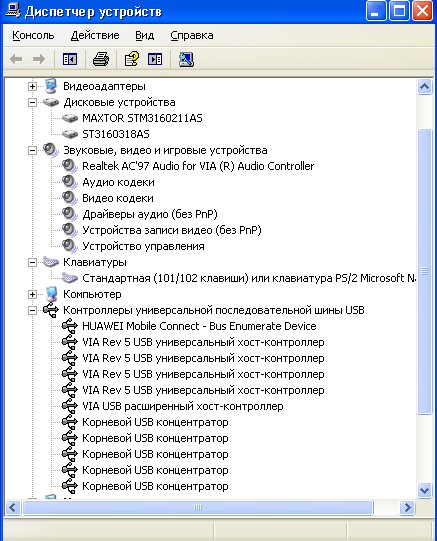Select HUAWEI Mobile Connect - Bus Enumerate Device
Screen dimensions: 437x541
coord(199,326)
